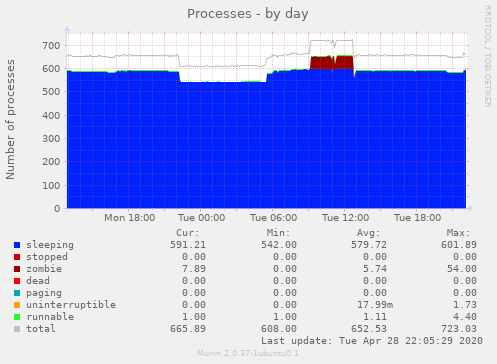Click total average value 652.53
The height and width of the screenshot is (364, 497).
coord(369,329)
